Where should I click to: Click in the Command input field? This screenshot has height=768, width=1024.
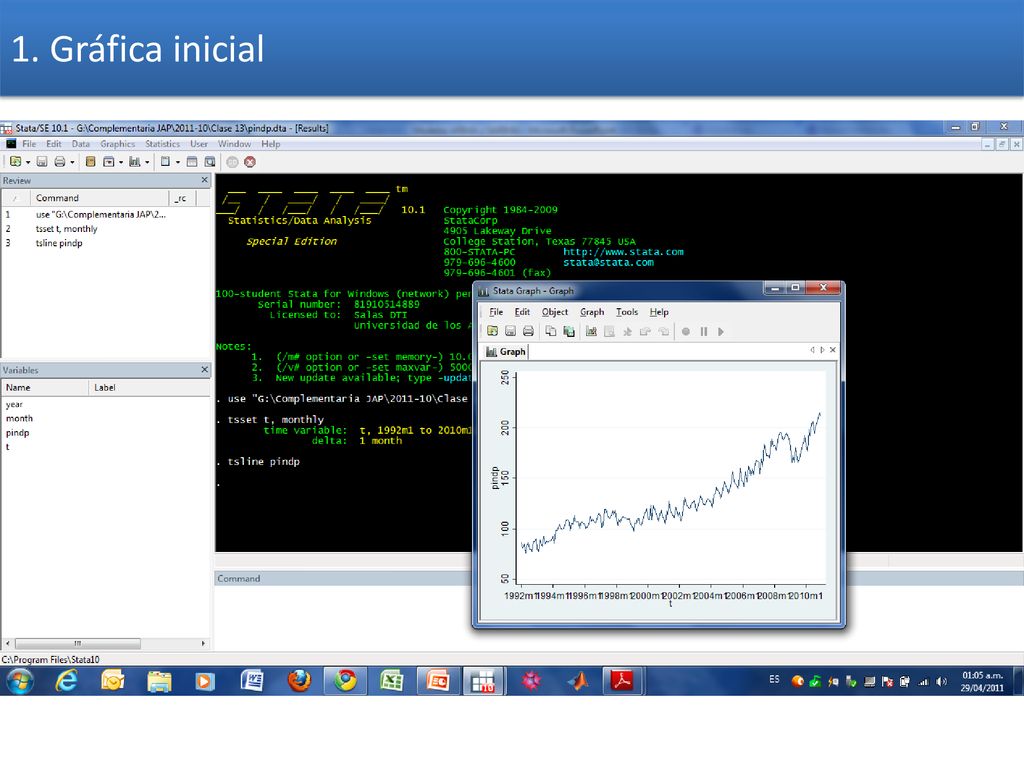(x=343, y=617)
